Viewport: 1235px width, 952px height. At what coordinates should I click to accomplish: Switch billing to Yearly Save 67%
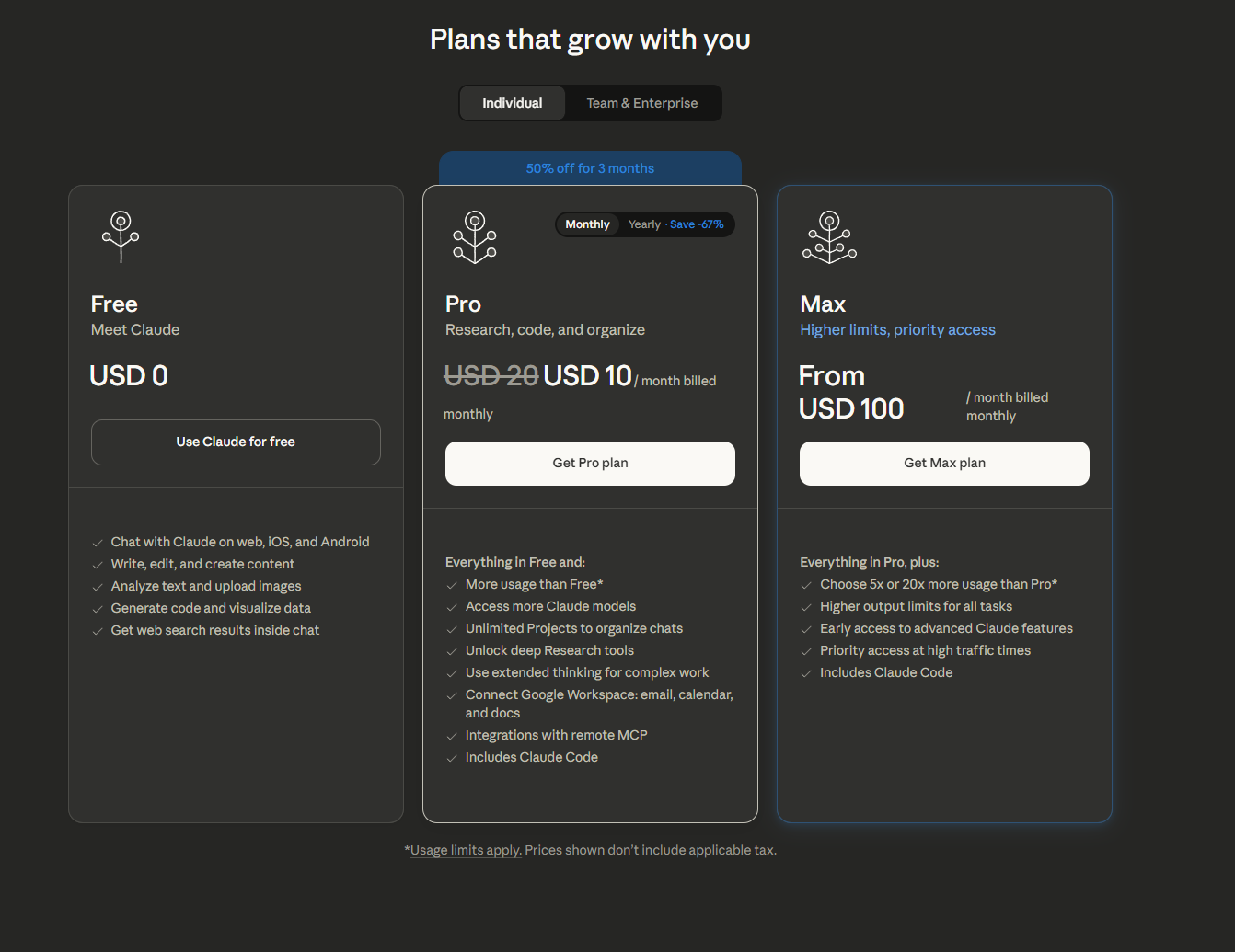[x=675, y=224]
